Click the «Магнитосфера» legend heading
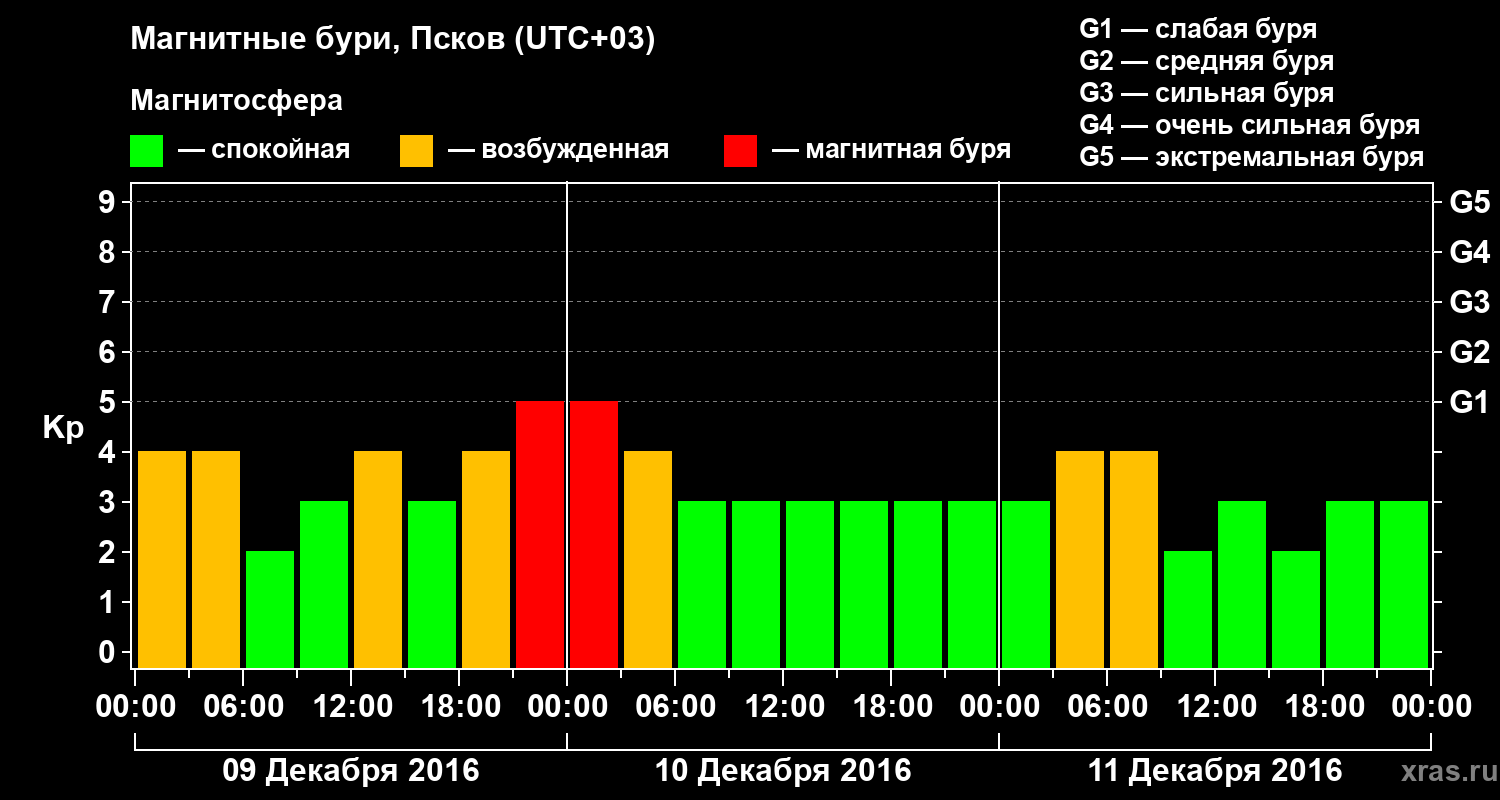Image resolution: width=1500 pixels, height=800 pixels. click(x=237, y=101)
